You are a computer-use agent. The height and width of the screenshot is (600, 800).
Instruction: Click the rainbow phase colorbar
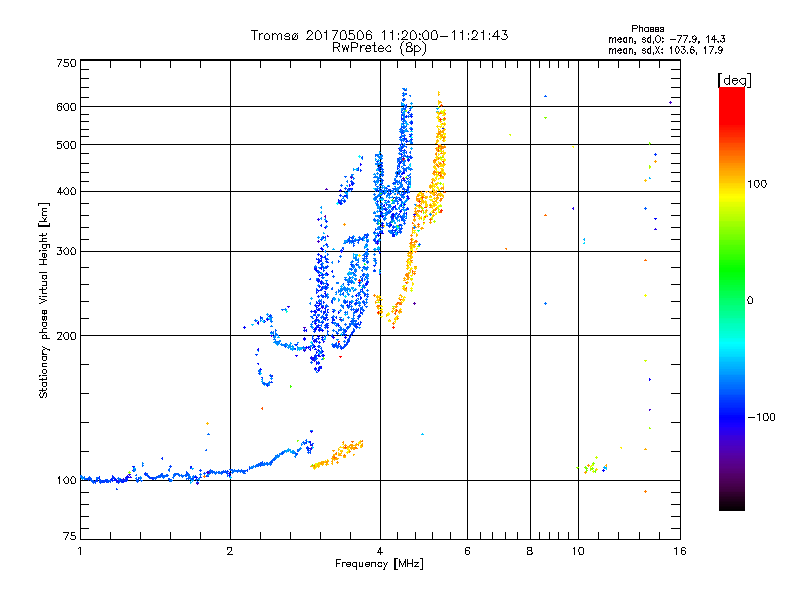tap(732, 298)
